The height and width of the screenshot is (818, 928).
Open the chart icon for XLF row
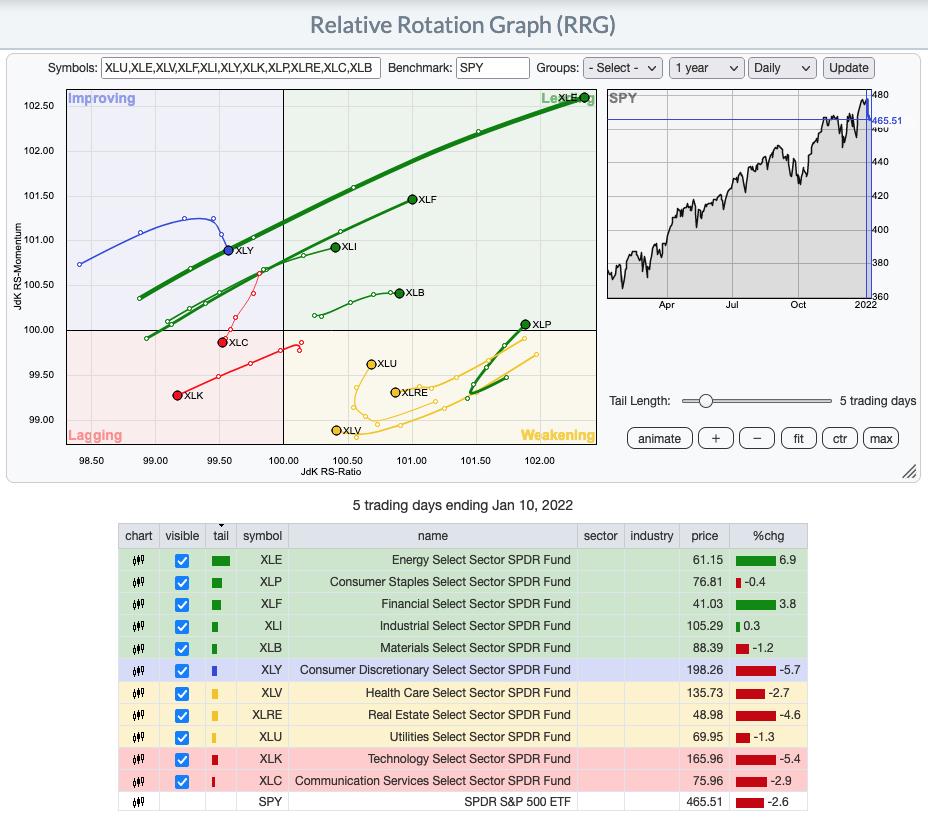coord(138,604)
